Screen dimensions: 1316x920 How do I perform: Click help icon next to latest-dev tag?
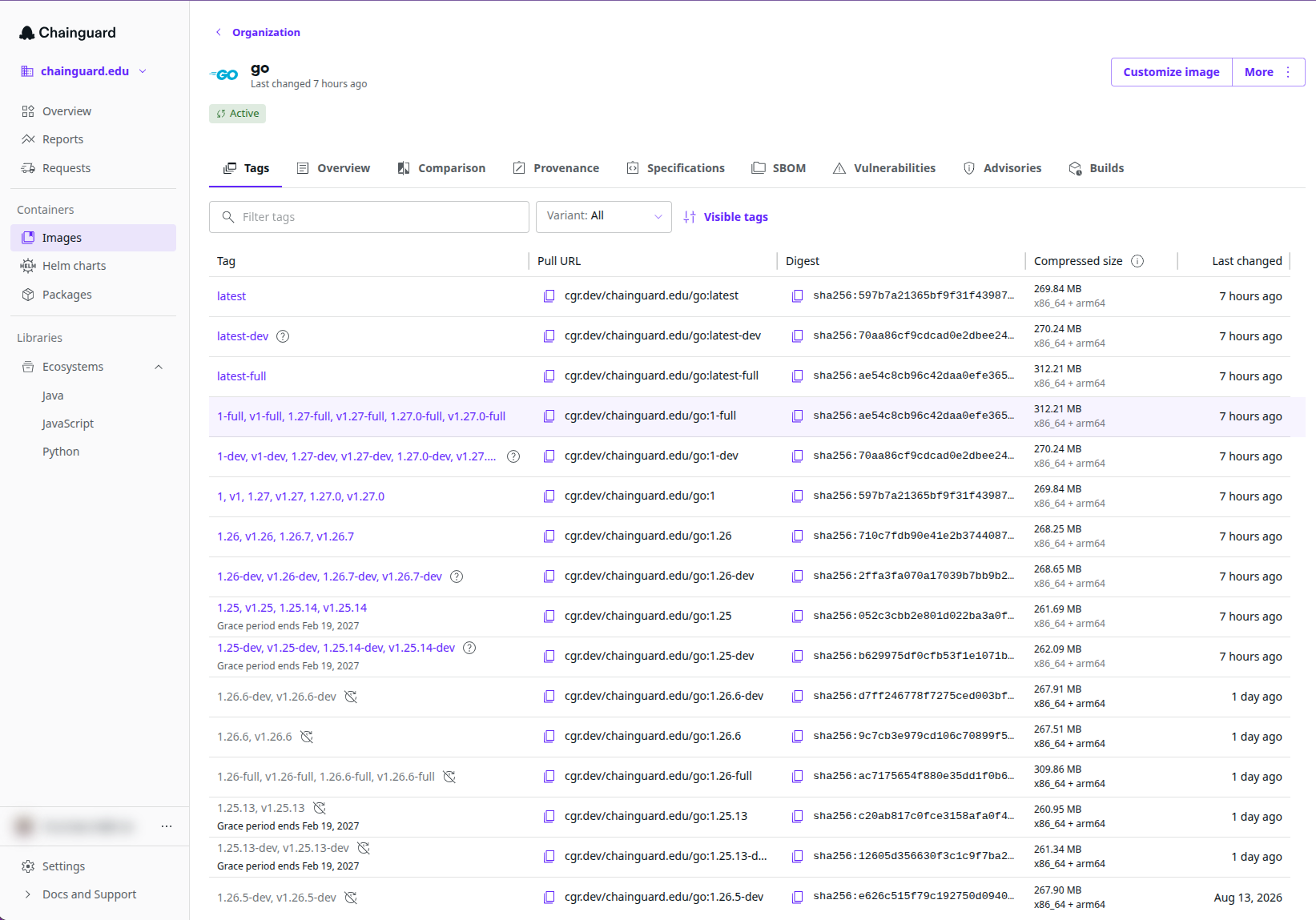[x=283, y=336]
